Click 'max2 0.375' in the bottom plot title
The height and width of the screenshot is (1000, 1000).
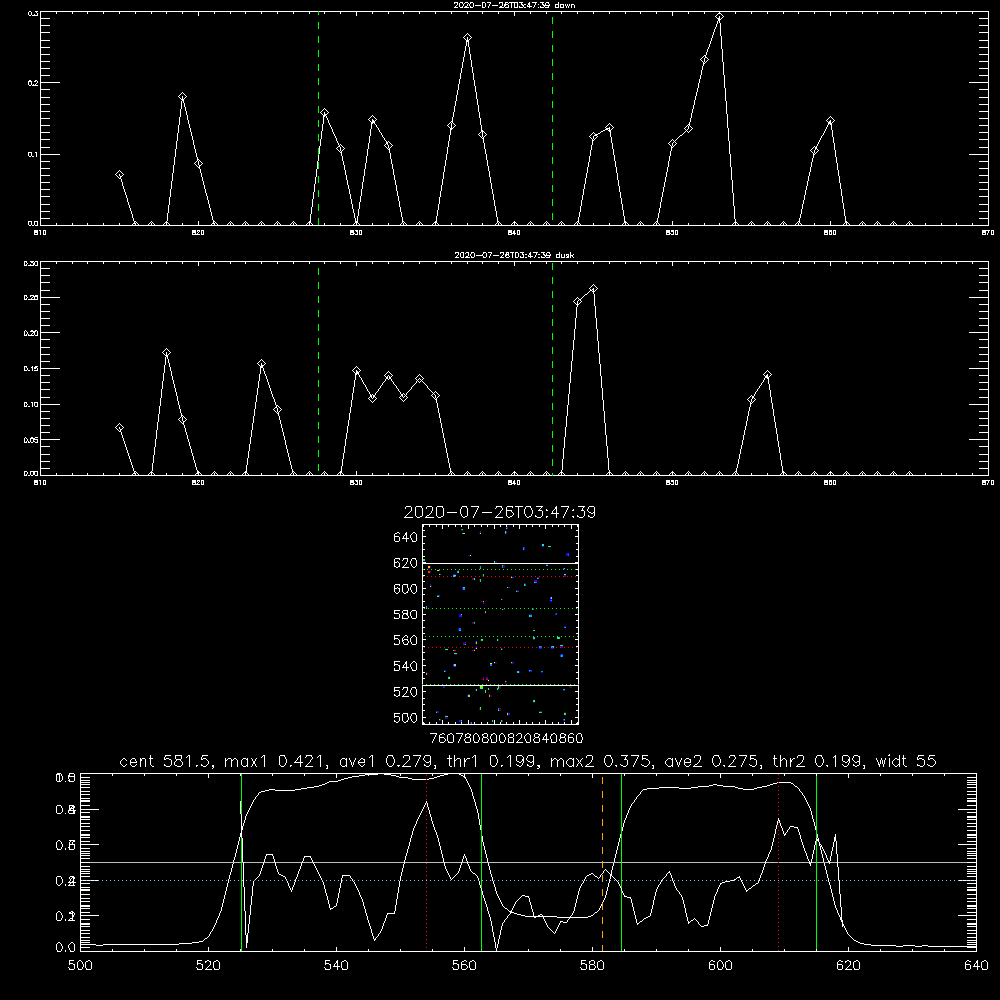(600, 761)
